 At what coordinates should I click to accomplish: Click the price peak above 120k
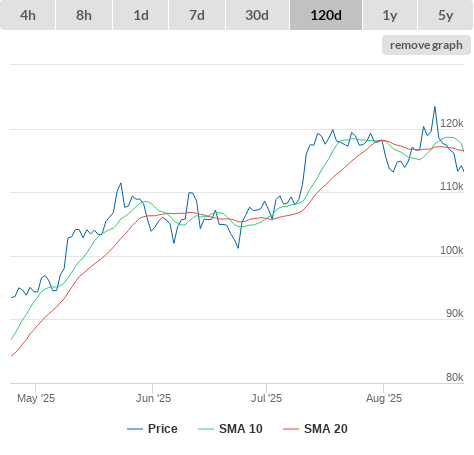click(x=435, y=107)
